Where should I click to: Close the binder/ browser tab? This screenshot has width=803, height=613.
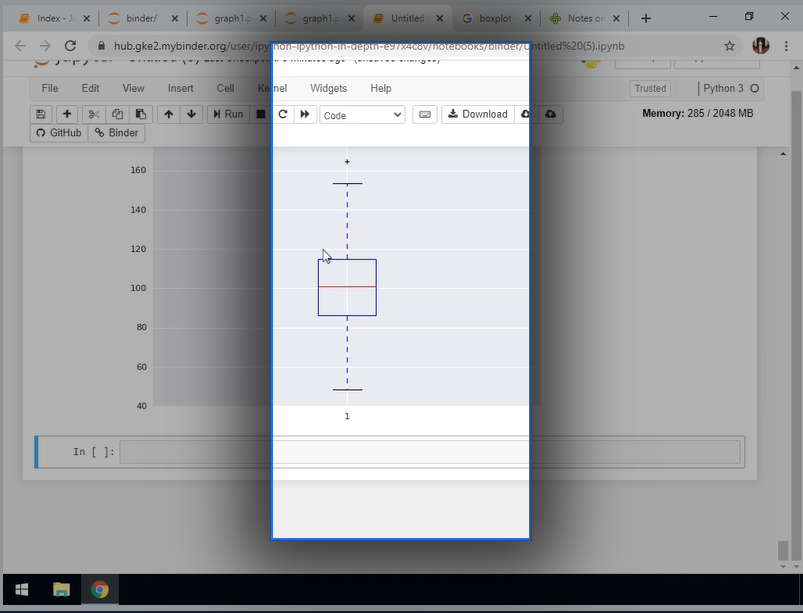pos(175,18)
